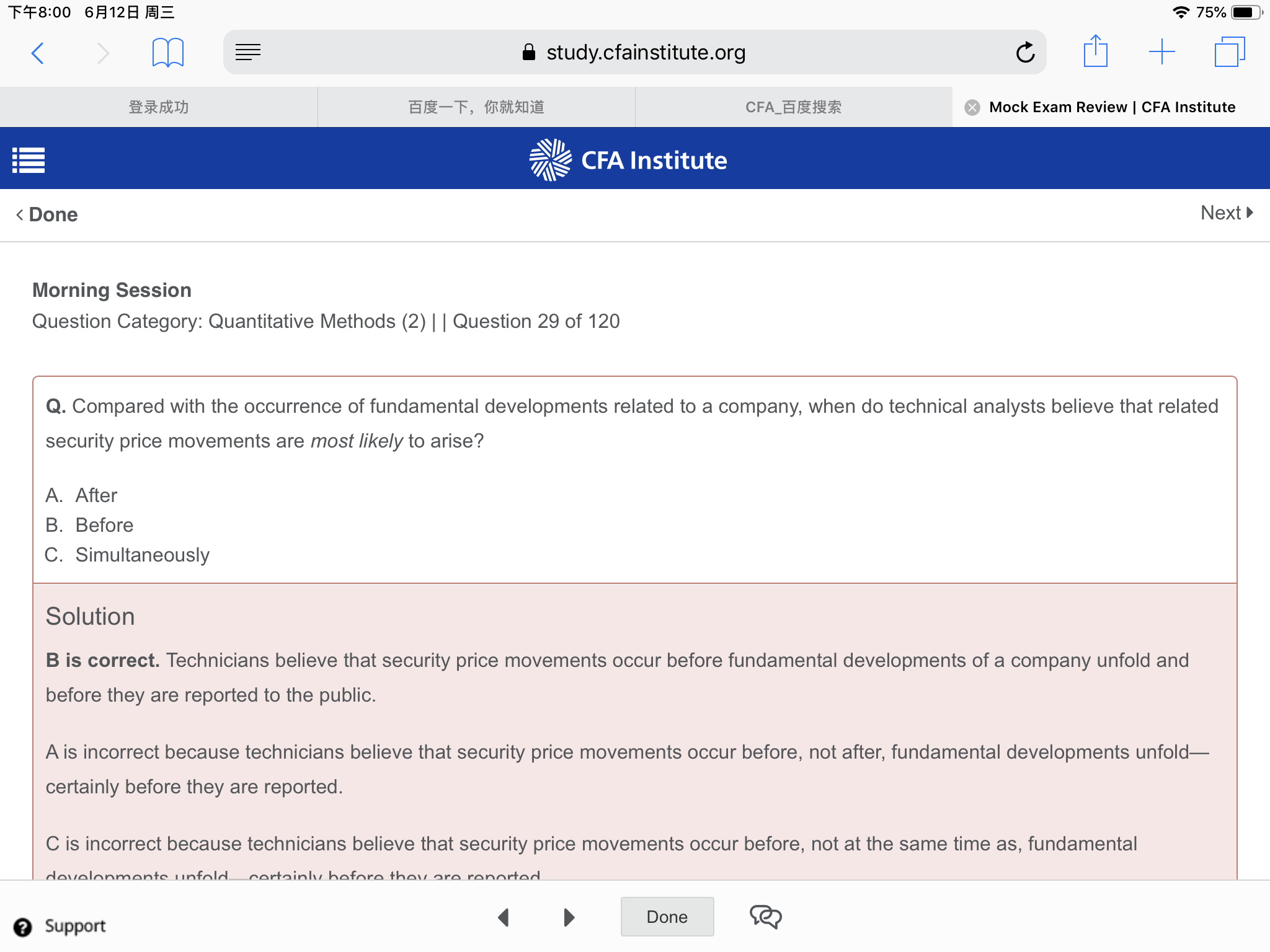Toggle the reader view lines icon
The width and height of the screenshot is (1270, 952).
[x=248, y=52]
